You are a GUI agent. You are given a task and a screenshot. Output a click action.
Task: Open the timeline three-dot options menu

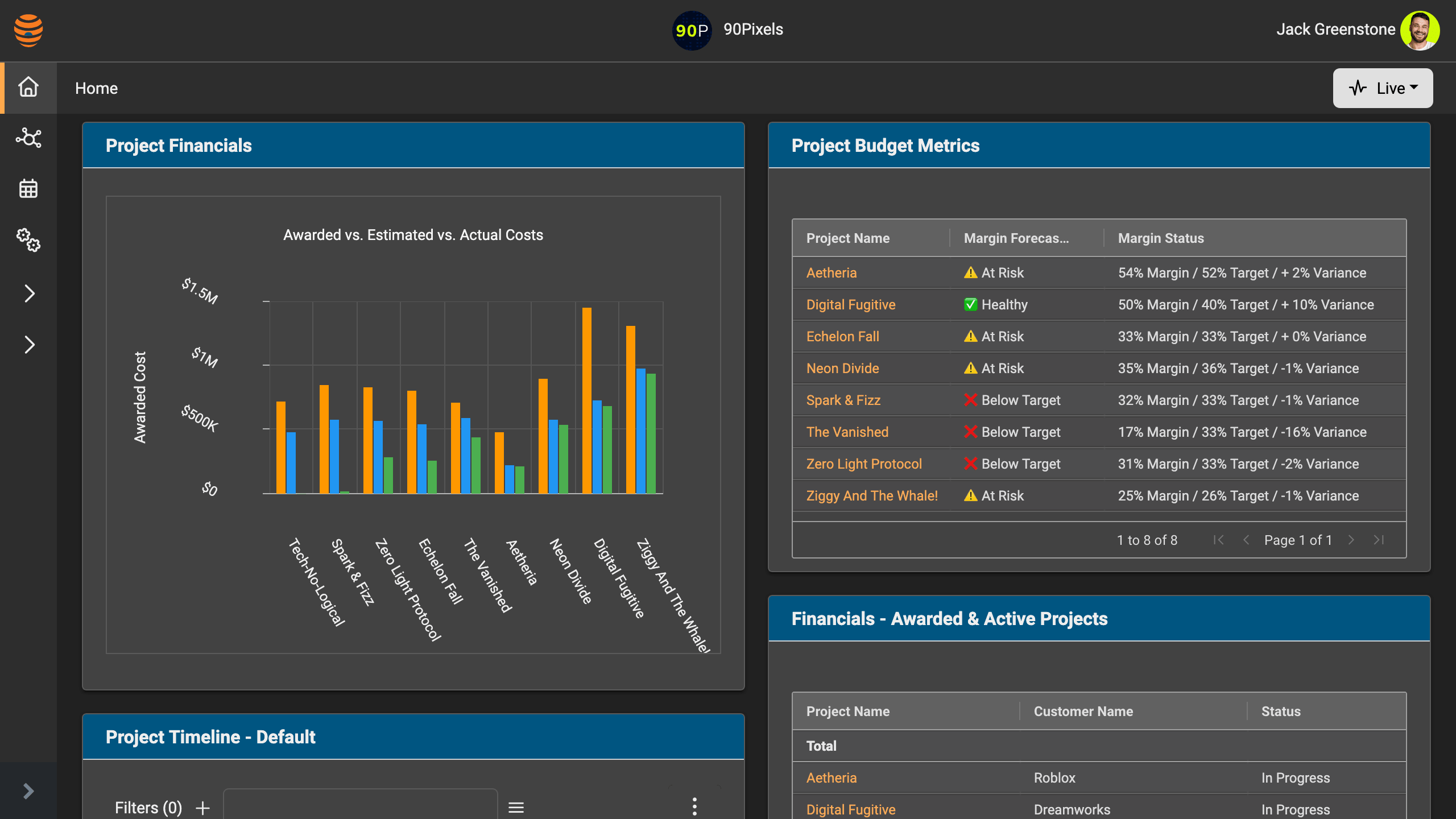[694, 806]
